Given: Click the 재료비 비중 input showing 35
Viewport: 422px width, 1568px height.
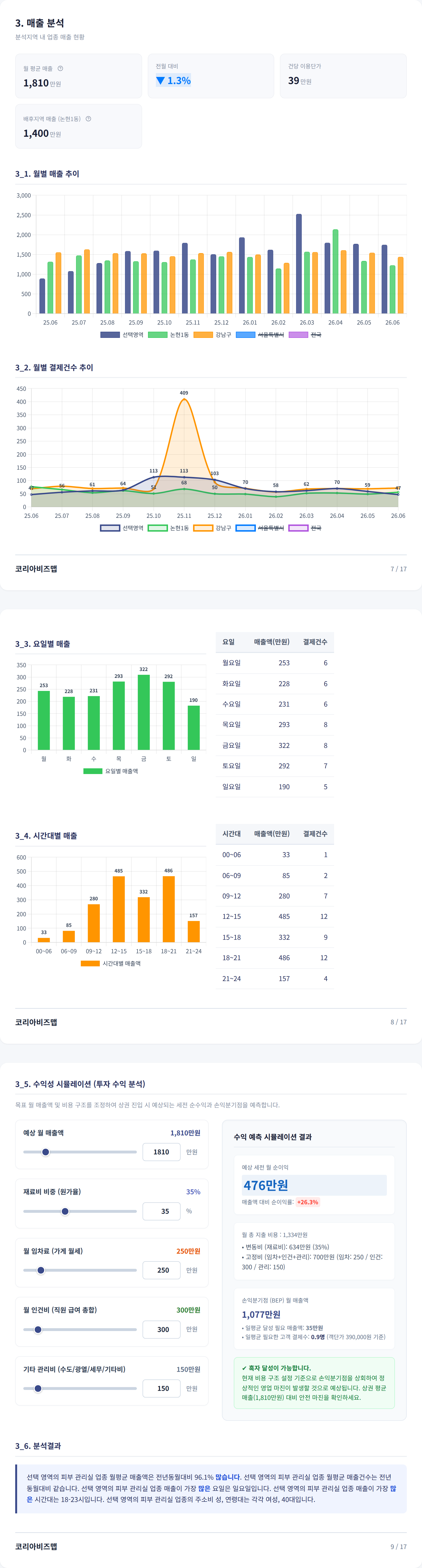Looking at the screenshot, I should click(161, 1211).
